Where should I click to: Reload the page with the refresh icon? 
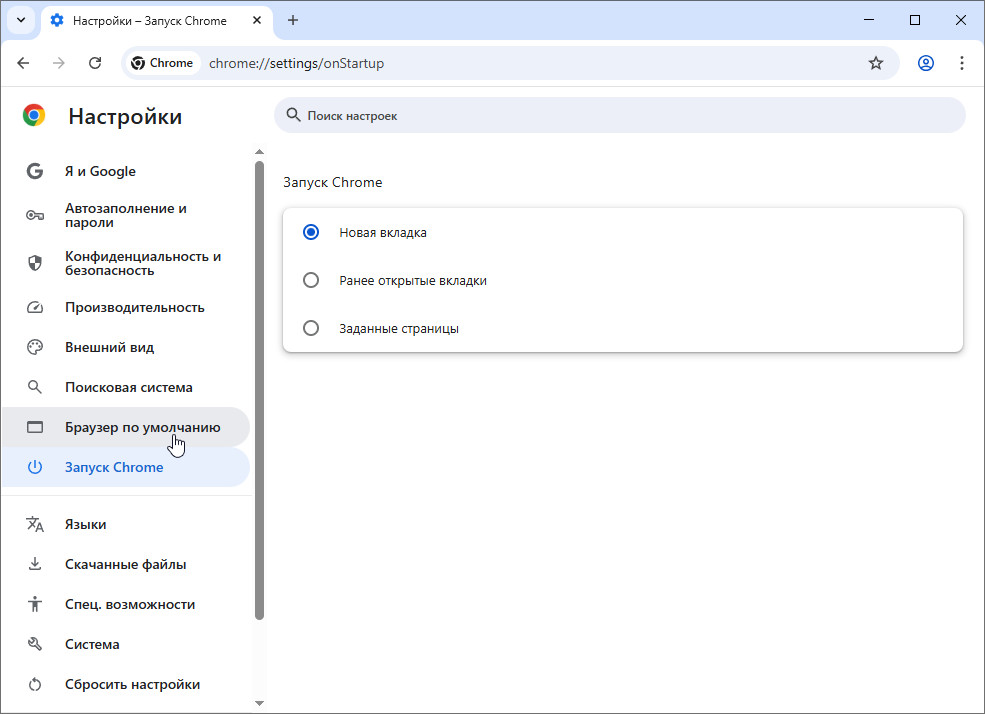pyautogui.click(x=95, y=63)
